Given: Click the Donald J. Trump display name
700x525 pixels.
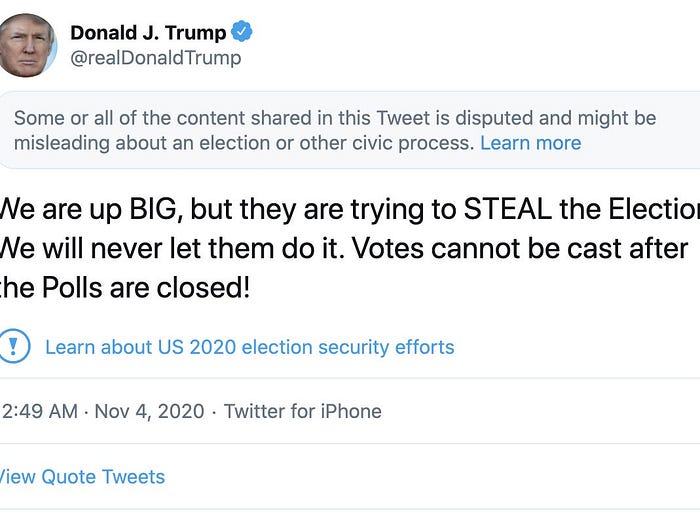Looking at the screenshot, I should [148, 33].
